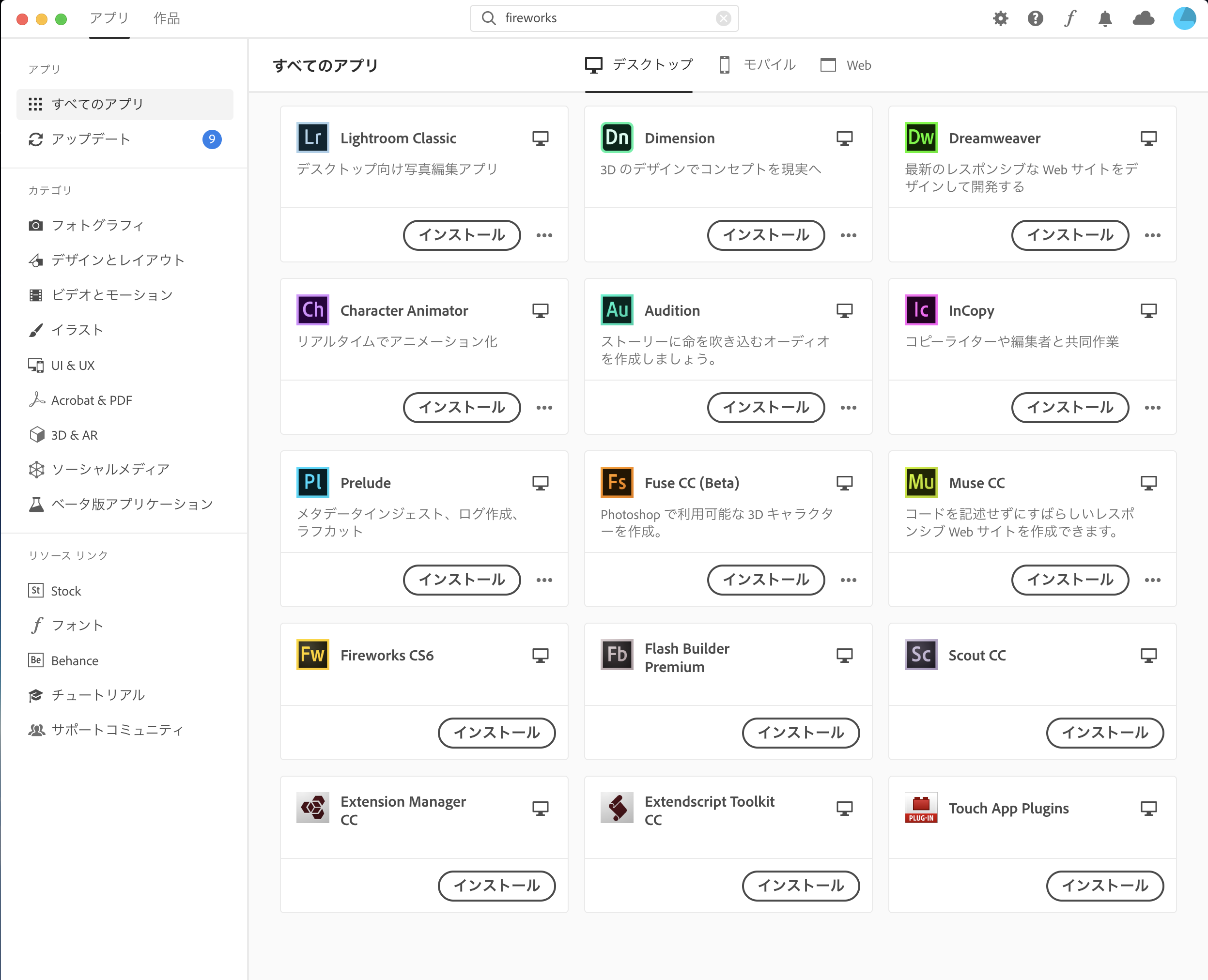
Task: Install Touch App Plugins
Action: 1105,886
